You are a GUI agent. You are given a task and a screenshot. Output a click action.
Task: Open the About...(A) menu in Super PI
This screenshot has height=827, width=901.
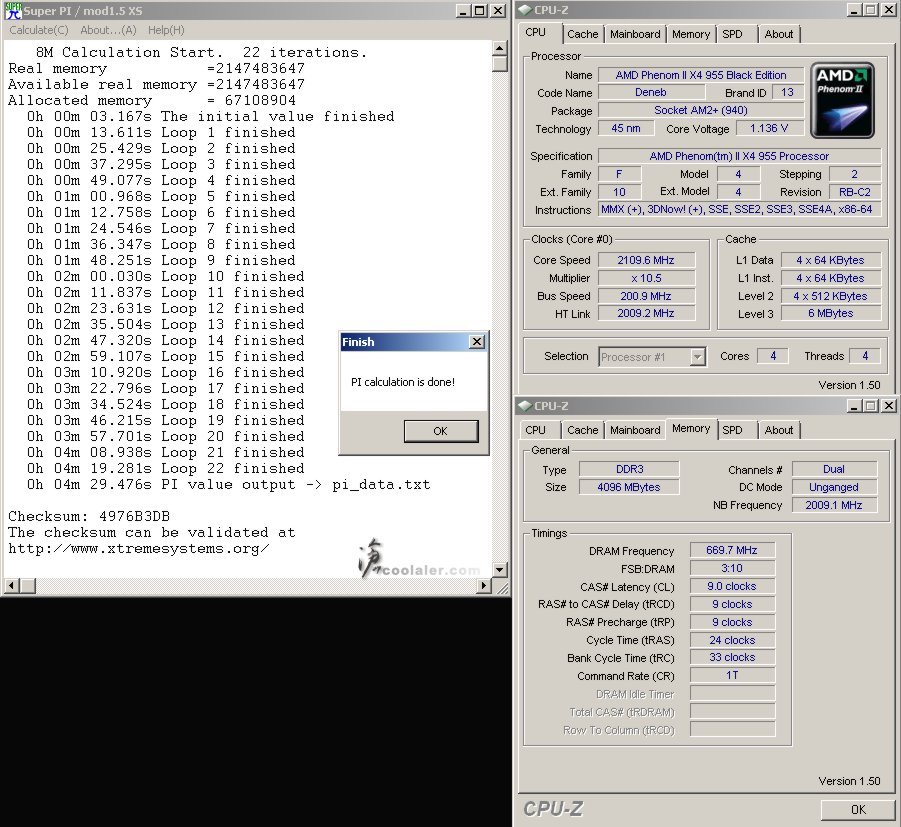[x=108, y=30]
